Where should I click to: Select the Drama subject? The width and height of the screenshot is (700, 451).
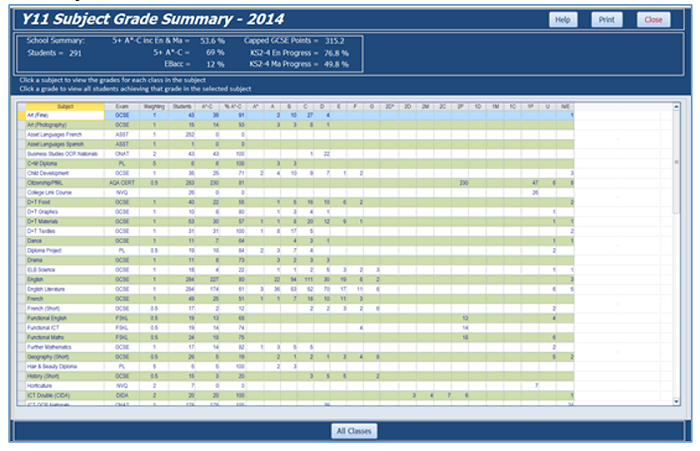pyautogui.click(x=65, y=260)
